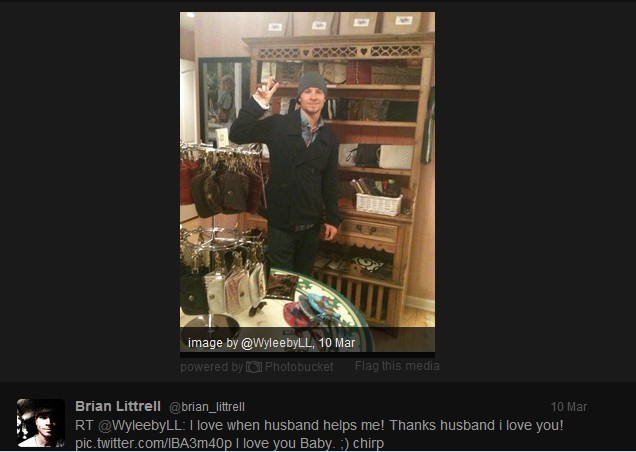Click the 10 Mar date in the image caption
The height and width of the screenshot is (452, 636).
click(337, 343)
